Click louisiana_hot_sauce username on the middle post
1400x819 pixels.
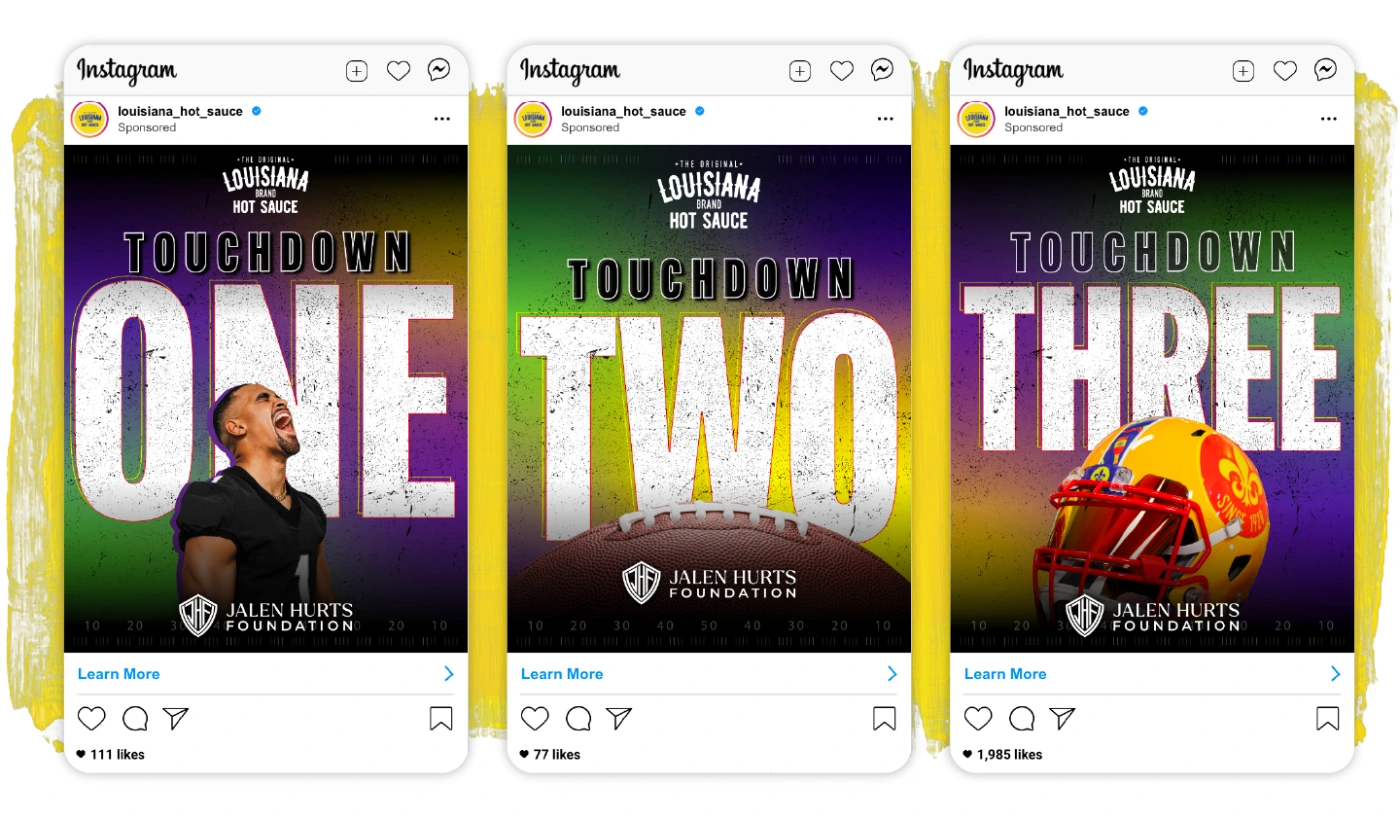click(623, 111)
